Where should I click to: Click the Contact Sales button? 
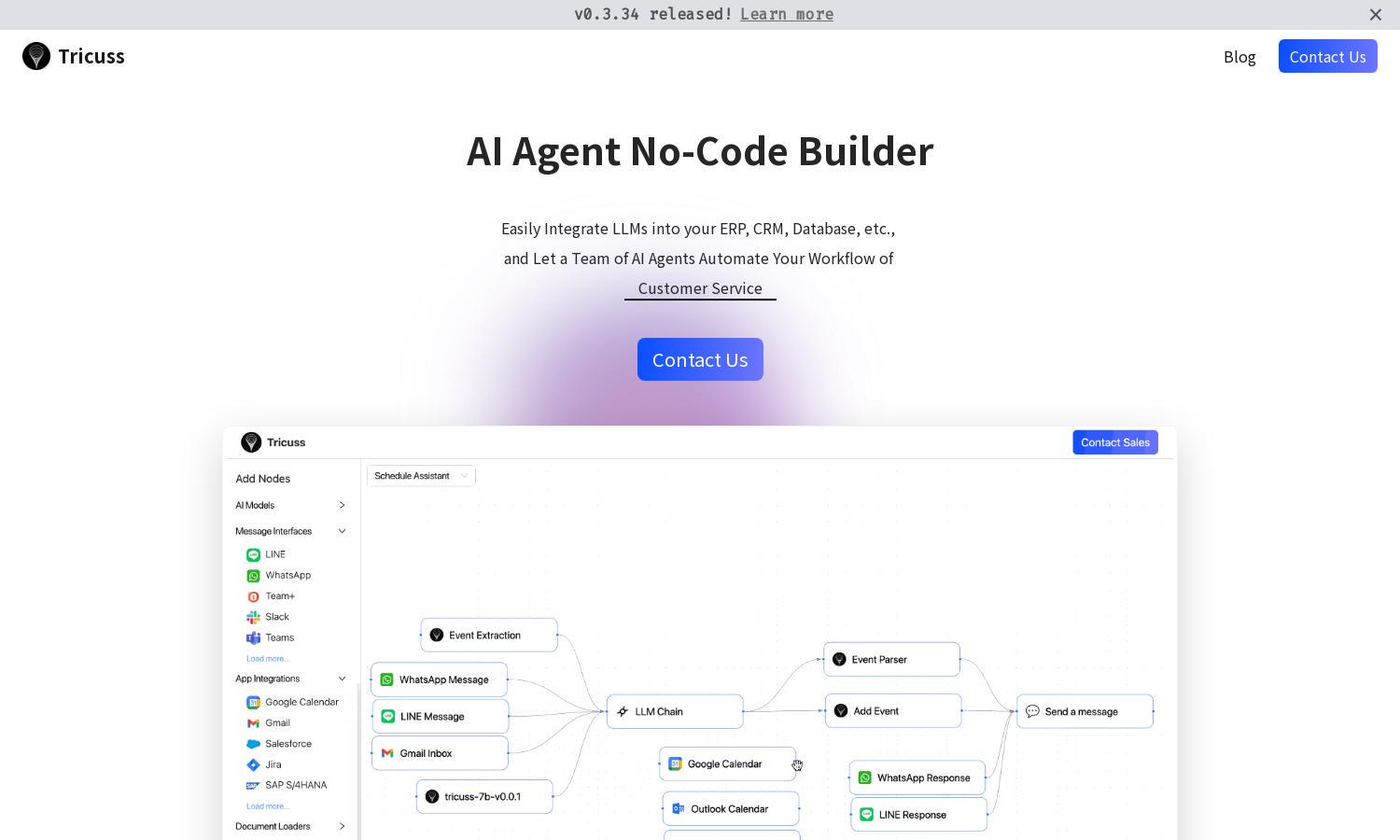coord(1115,442)
